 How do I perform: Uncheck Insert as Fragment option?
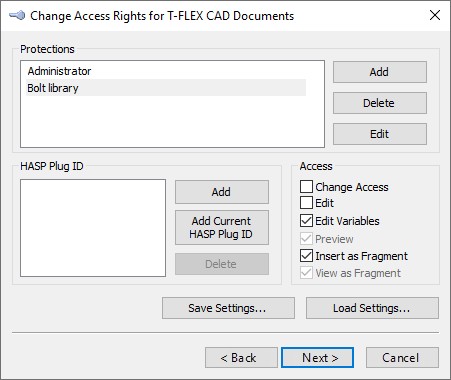pyautogui.click(x=306, y=256)
